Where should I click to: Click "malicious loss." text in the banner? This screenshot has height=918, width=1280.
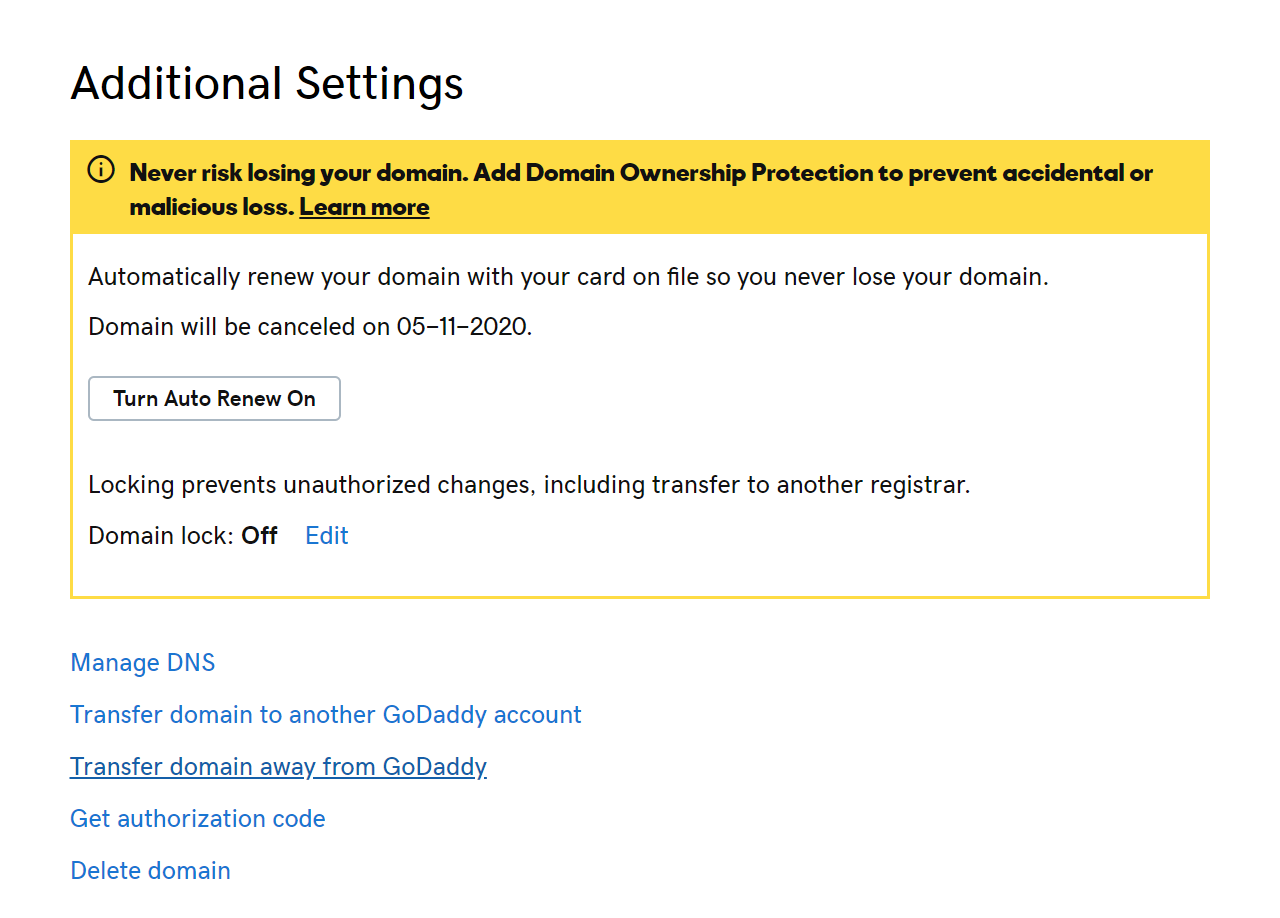tap(211, 207)
